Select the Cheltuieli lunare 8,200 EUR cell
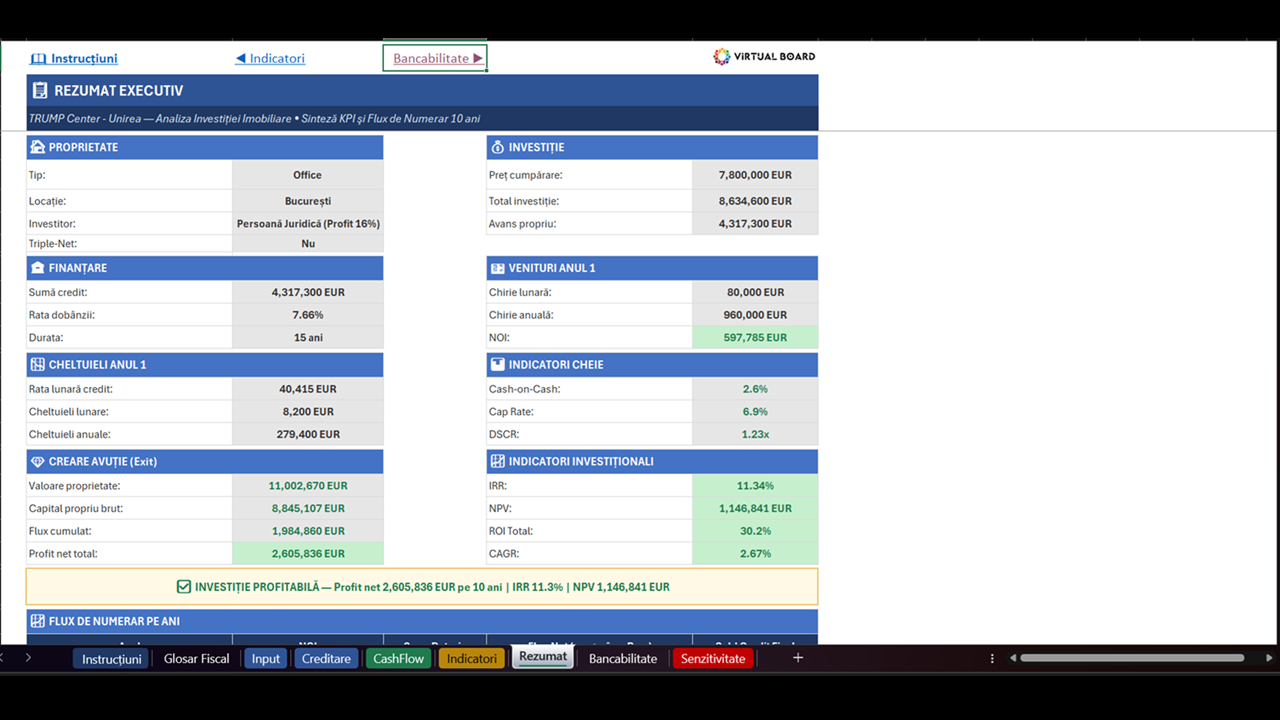Screen dimensions: 1280x720 point(308,412)
